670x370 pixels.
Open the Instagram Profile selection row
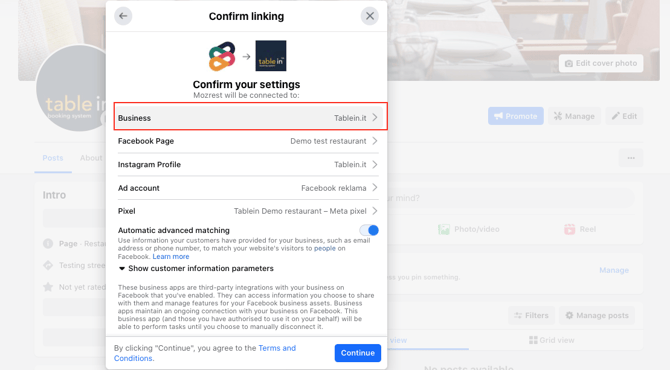pos(248,164)
